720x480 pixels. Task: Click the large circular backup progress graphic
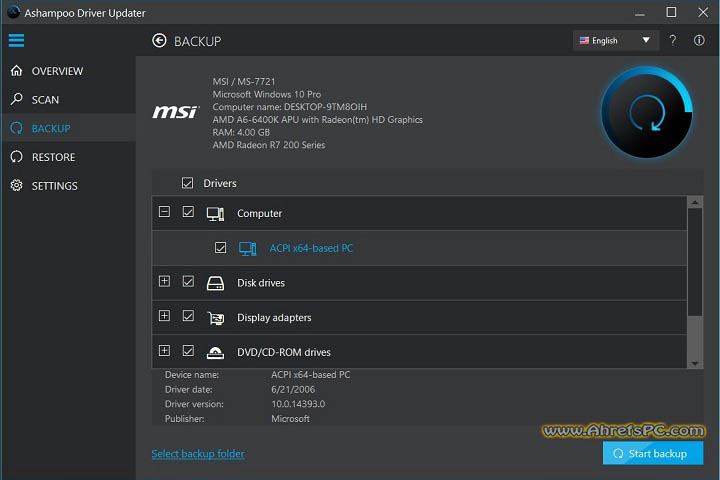pos(647,113)
